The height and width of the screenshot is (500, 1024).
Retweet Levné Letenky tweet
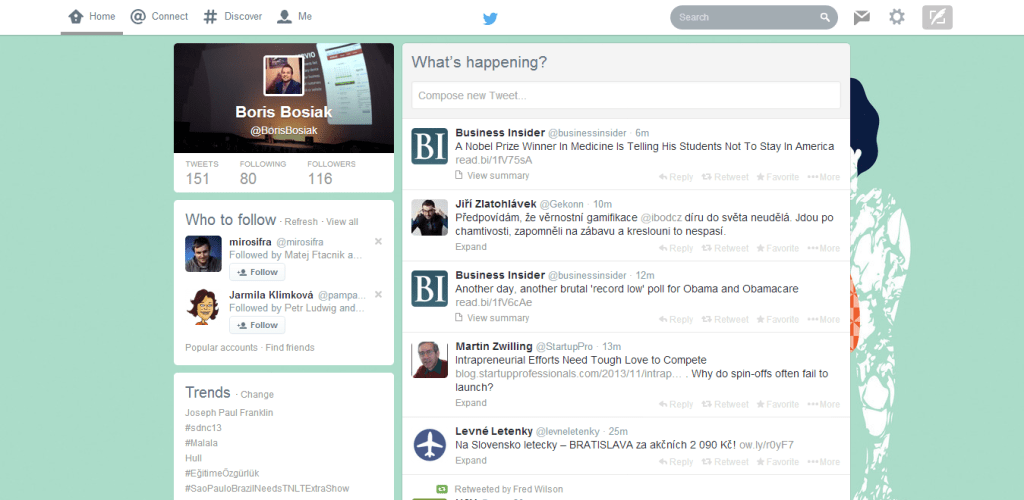pos(725,461)
